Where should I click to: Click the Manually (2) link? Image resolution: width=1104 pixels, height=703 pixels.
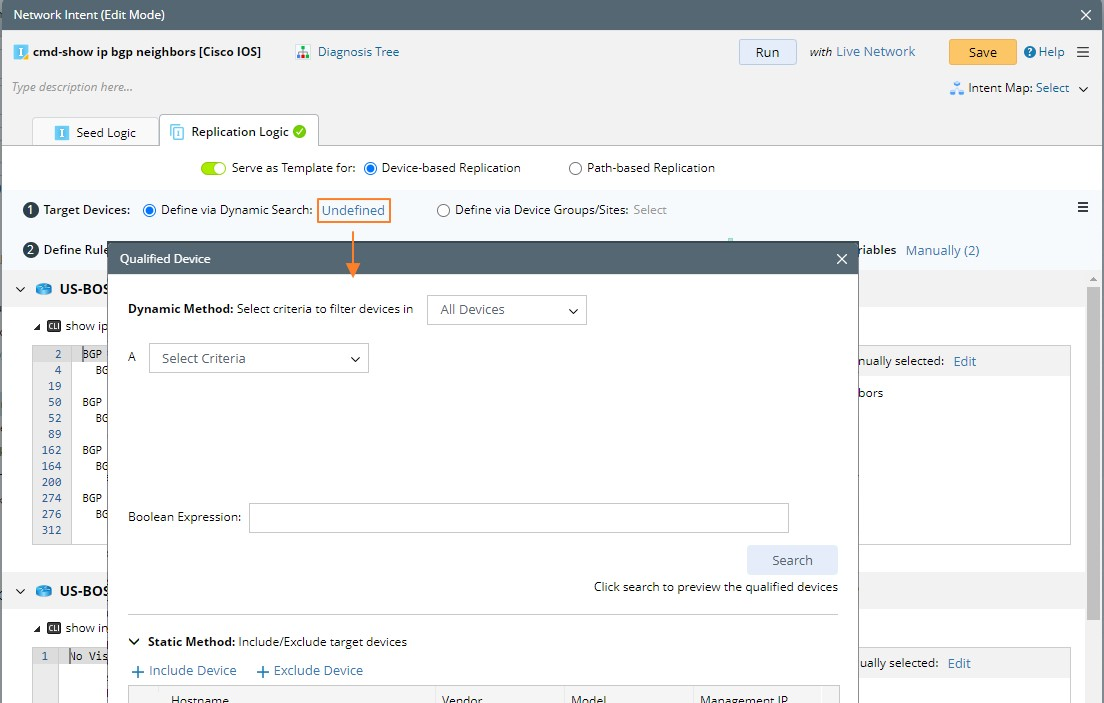(x=942, y=251)
